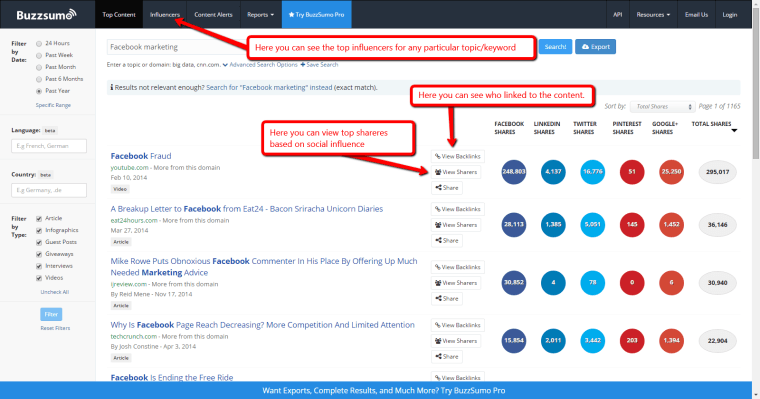The width and height of the screenshot is (760, 399).
Task: Click Twitter shares circle 5,051
Action: pyautogui.click(x=592, y=224)
